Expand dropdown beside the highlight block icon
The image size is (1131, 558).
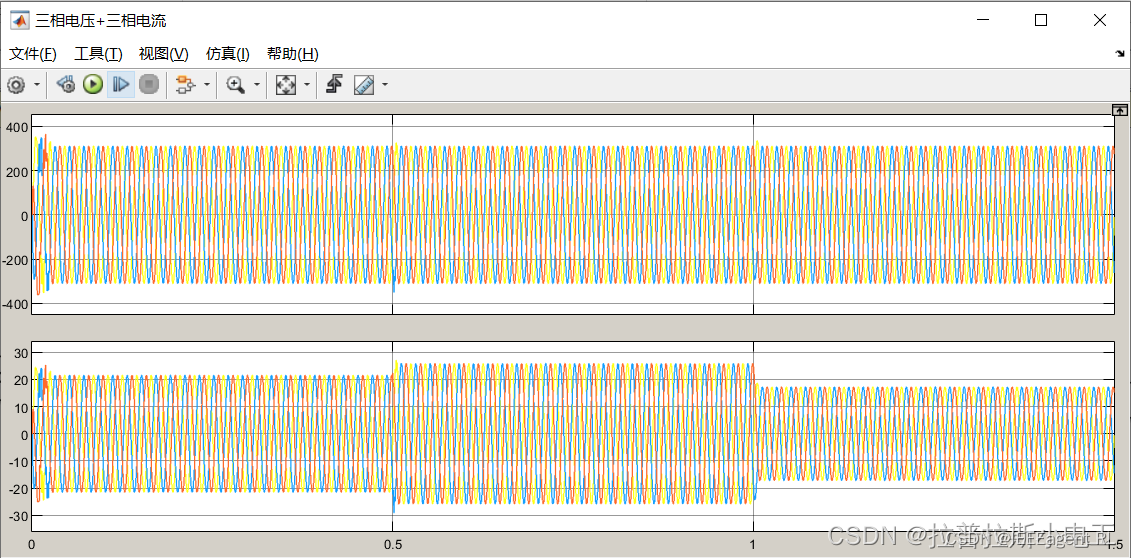pos(207,85)
